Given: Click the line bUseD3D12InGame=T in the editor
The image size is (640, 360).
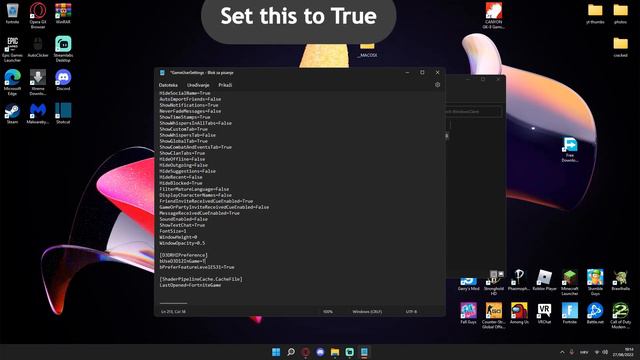Looking at the screenshot, I should tap(183, 261).
